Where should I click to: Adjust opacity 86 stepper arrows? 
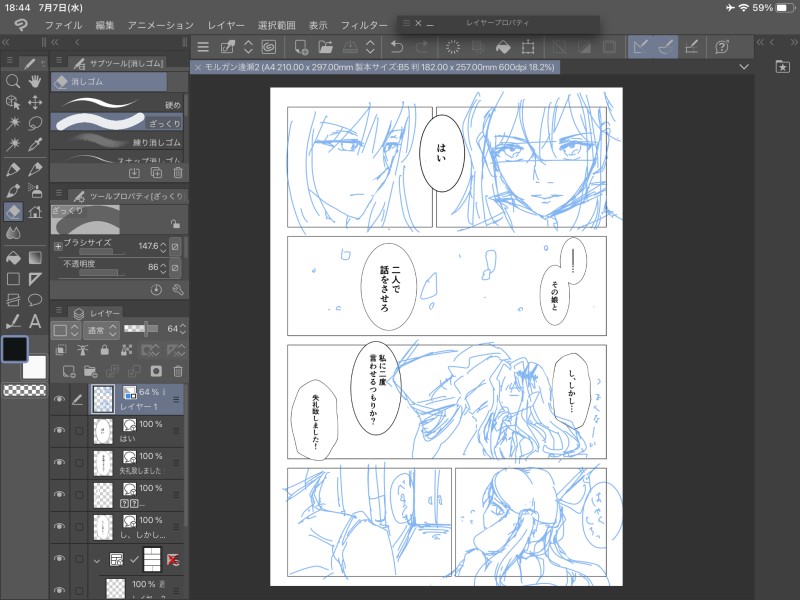coord(163,267)
